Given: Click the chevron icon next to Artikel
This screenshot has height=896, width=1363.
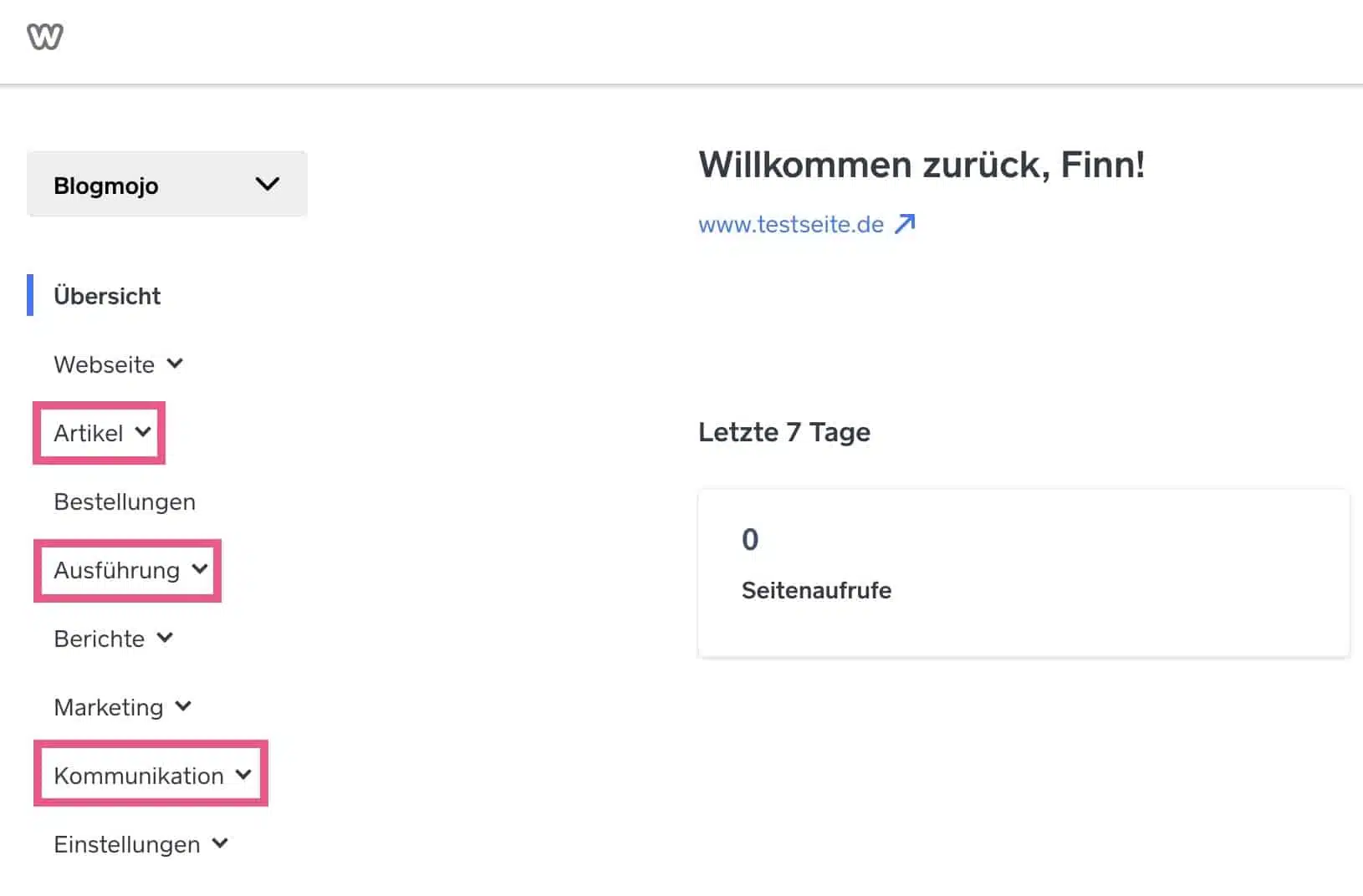Looking at the screenshot, I should [144, 433].
